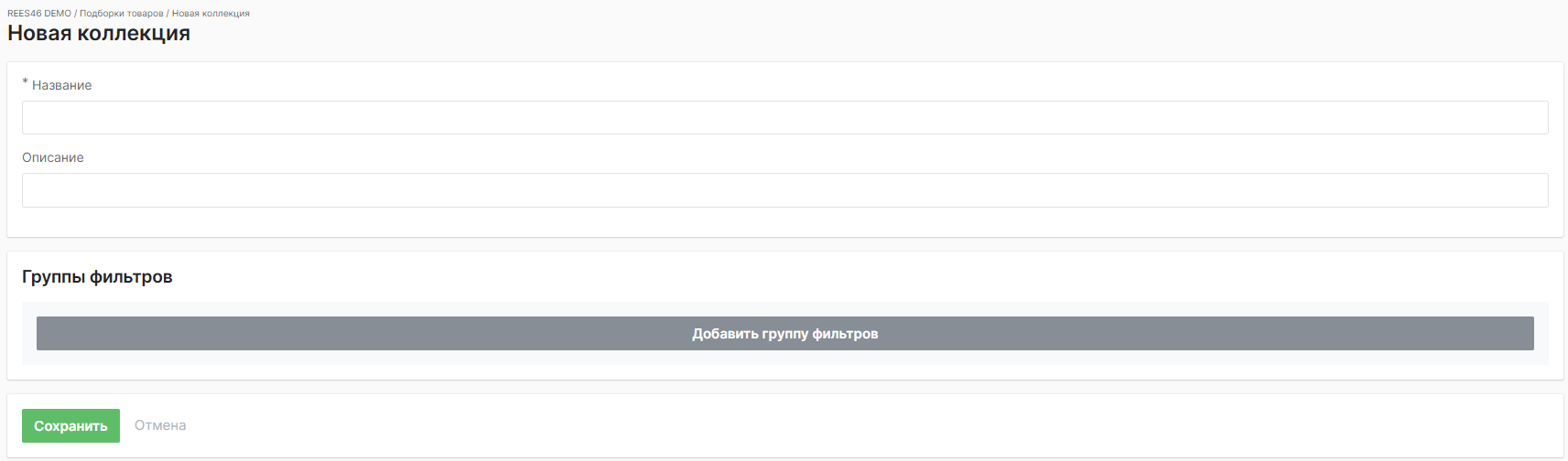Click the REES46 DEMO breadcrumb link
The height and width of the screenshot is (461, 1568).
[38, 14]
